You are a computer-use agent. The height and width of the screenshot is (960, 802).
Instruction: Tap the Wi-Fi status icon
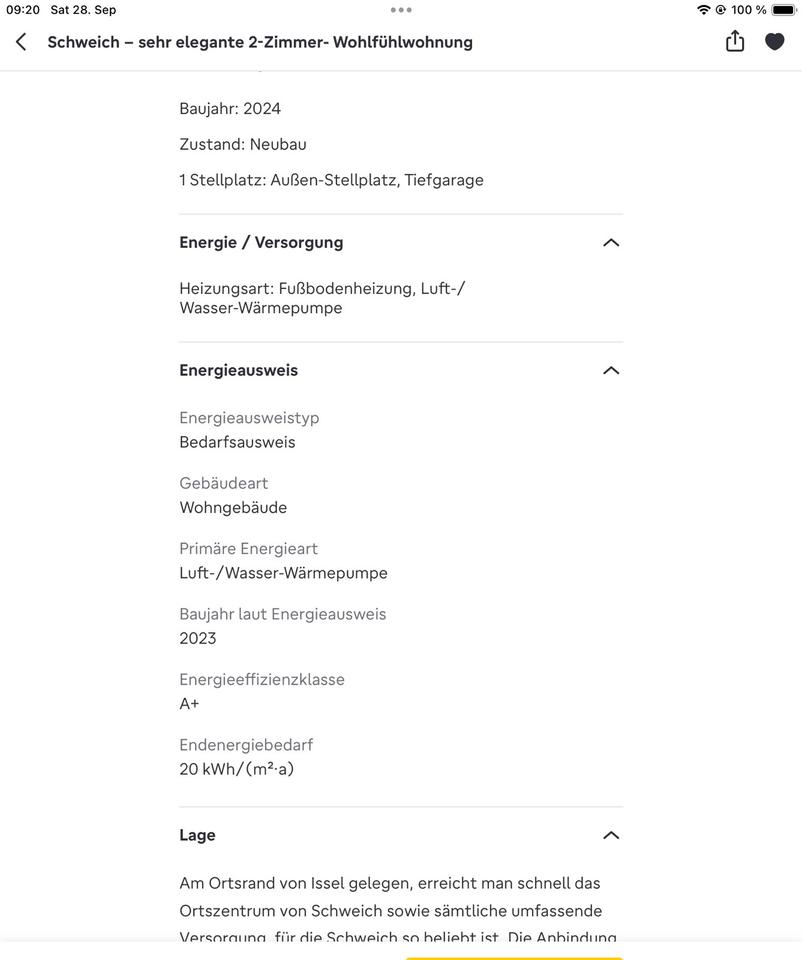(703, 10)
